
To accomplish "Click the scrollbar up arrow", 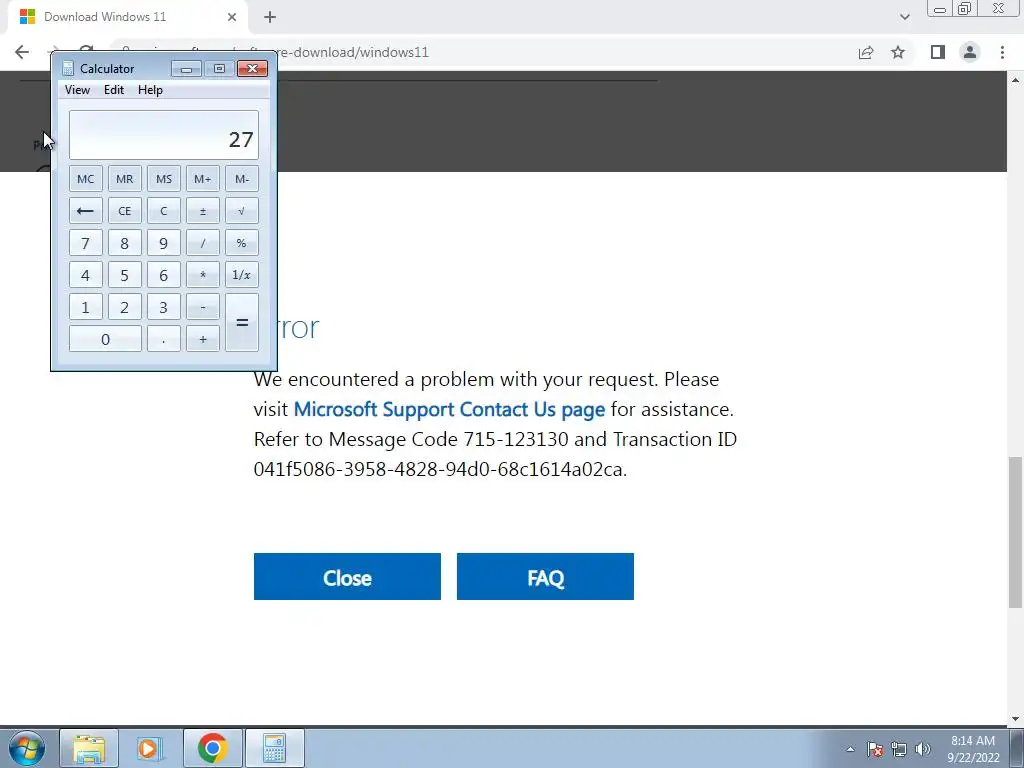I will [x=1015, y=80].
